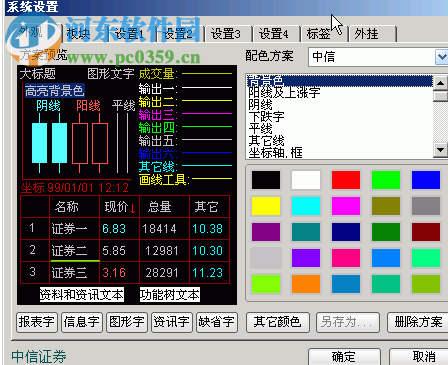The width and height of the screenshot is (448, 365).
Task: Pick the yellow color swatch
Action: (x=266, y=206)
